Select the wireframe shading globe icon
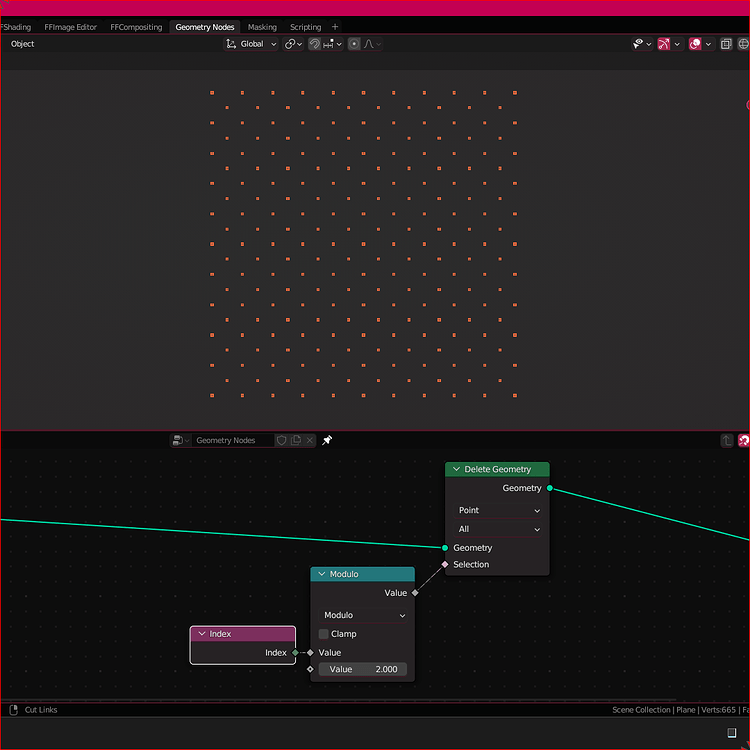The height and width of the screenshot is (750, 750). click(x=743, y=44)
